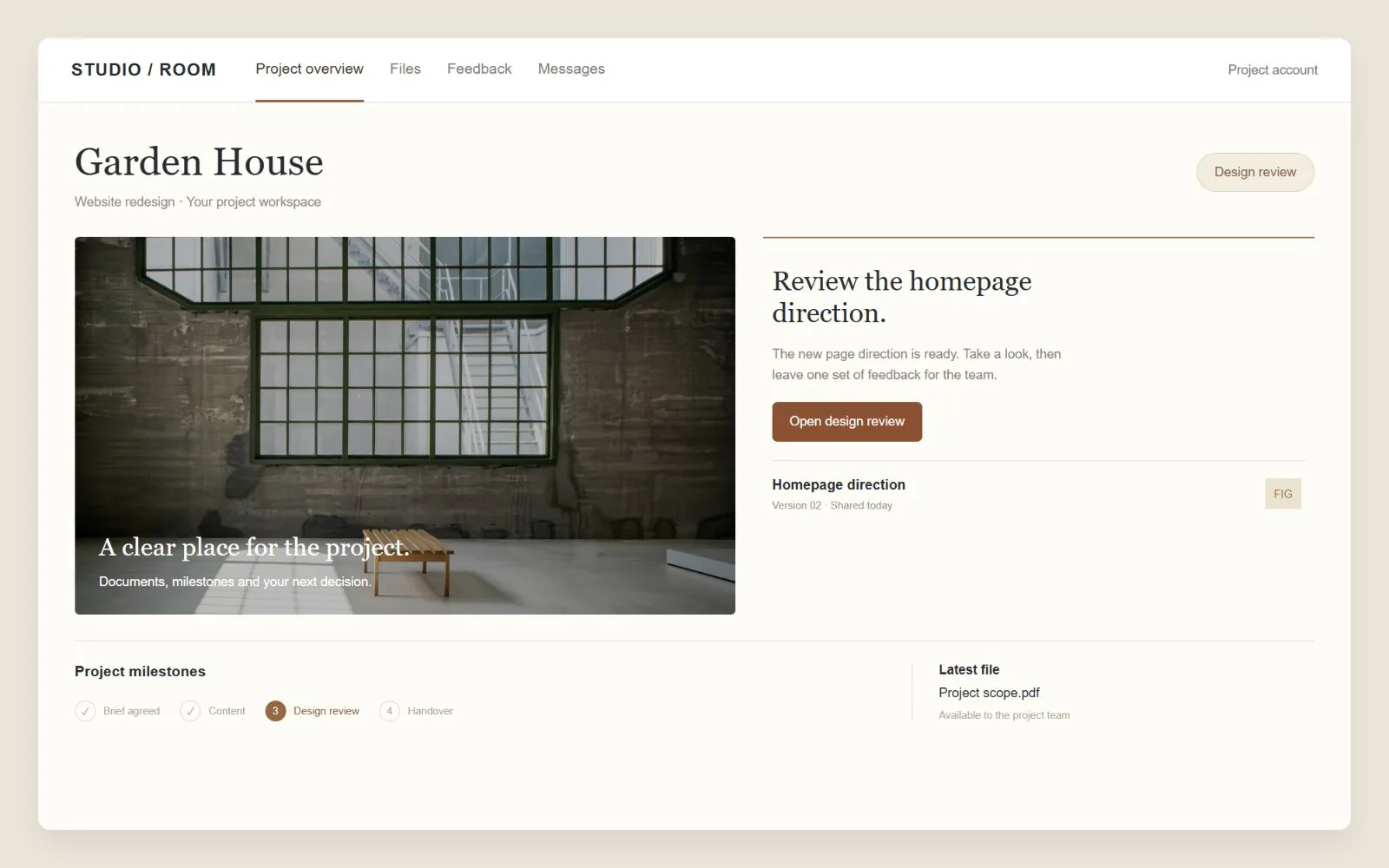Open the Messages tab
The height and width of the screenshot is (868, 1389).
tap(571, 69)
